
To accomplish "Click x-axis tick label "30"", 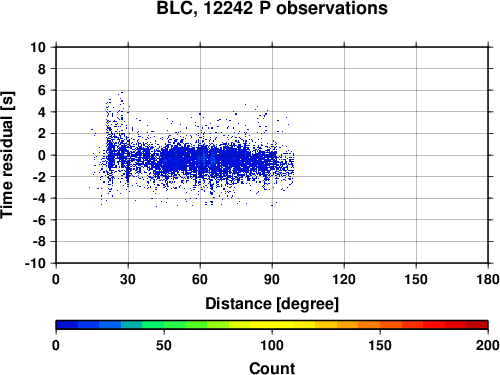I will [x=128, y=279].
